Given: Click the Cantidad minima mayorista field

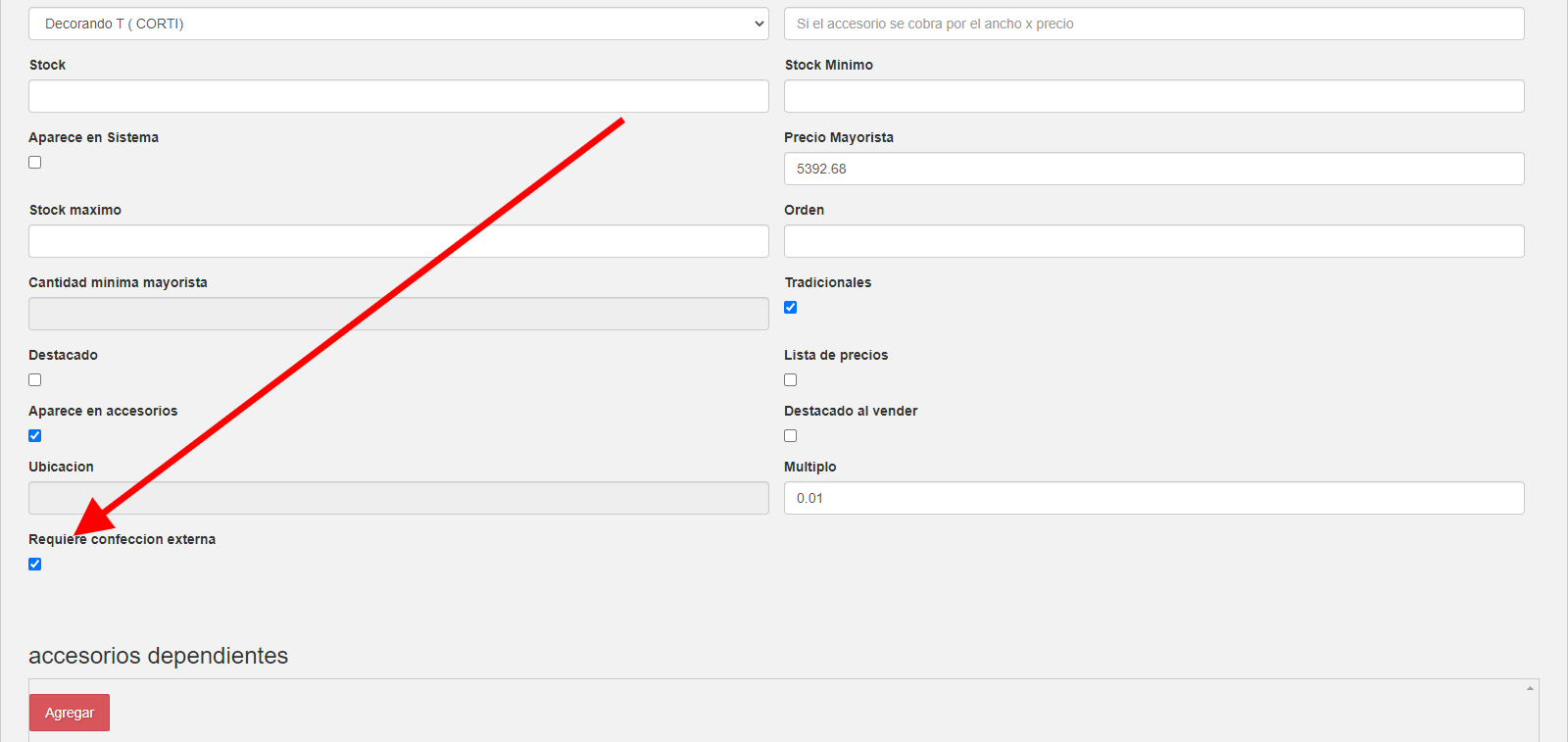Looking at the screenshot, I should coord(398,314).
